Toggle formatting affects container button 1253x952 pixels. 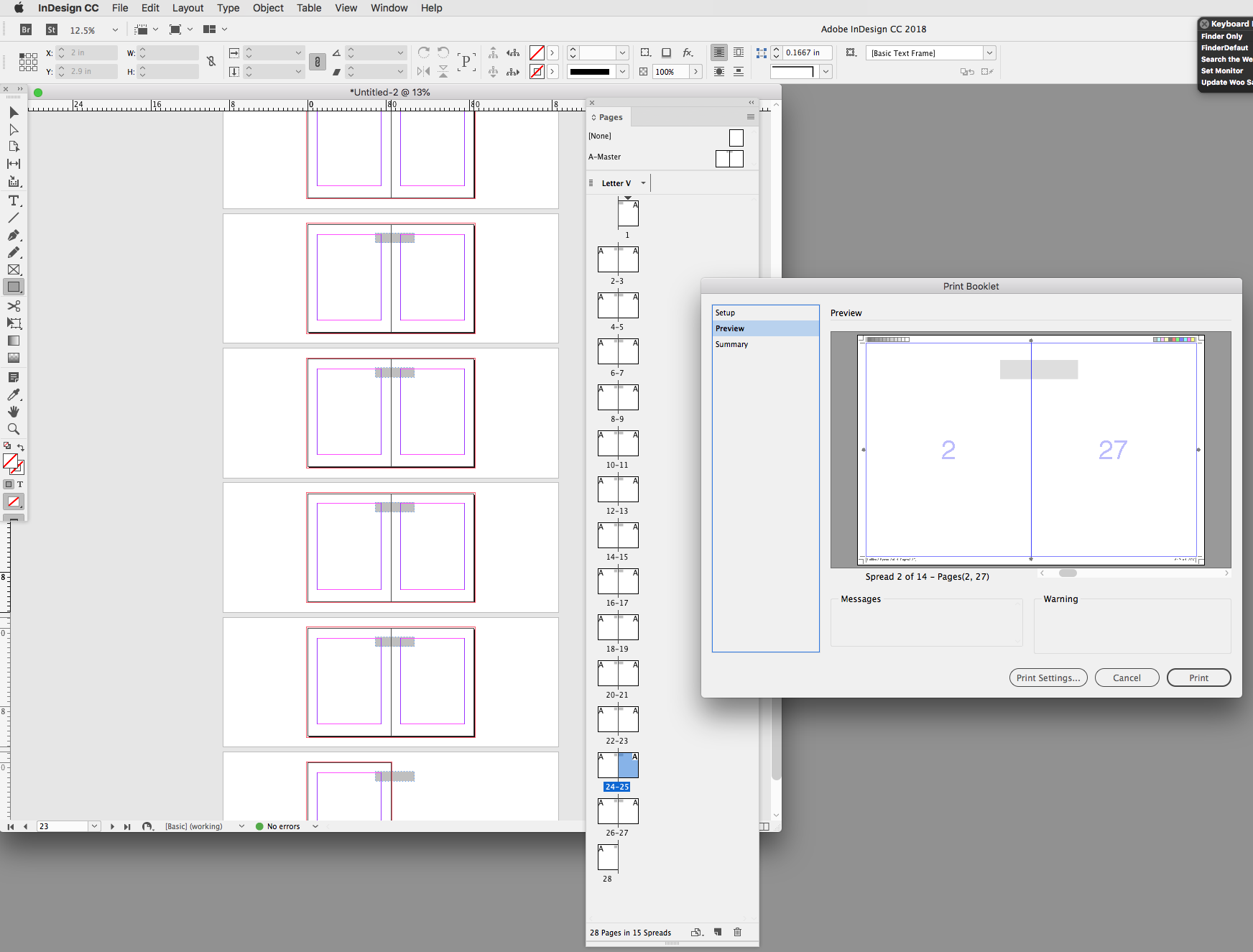9,484
